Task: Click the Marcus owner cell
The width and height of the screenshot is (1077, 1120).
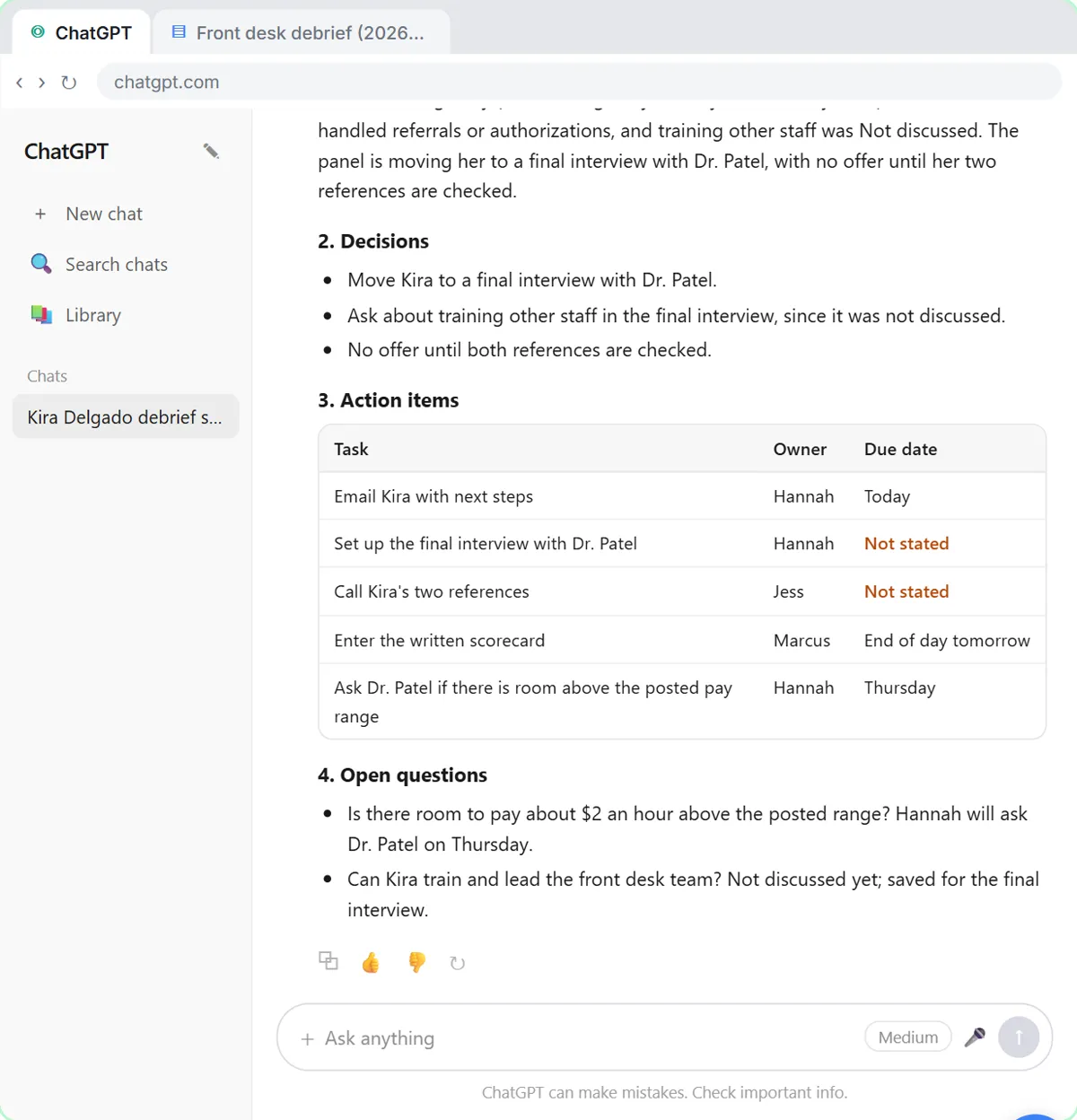Action: coord(801,640)
